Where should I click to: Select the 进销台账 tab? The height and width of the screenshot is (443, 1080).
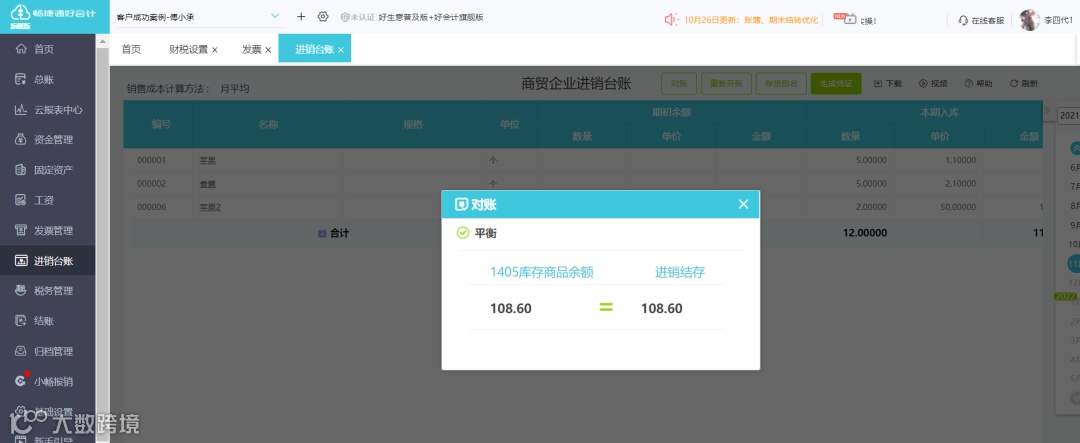click(315, 50)
